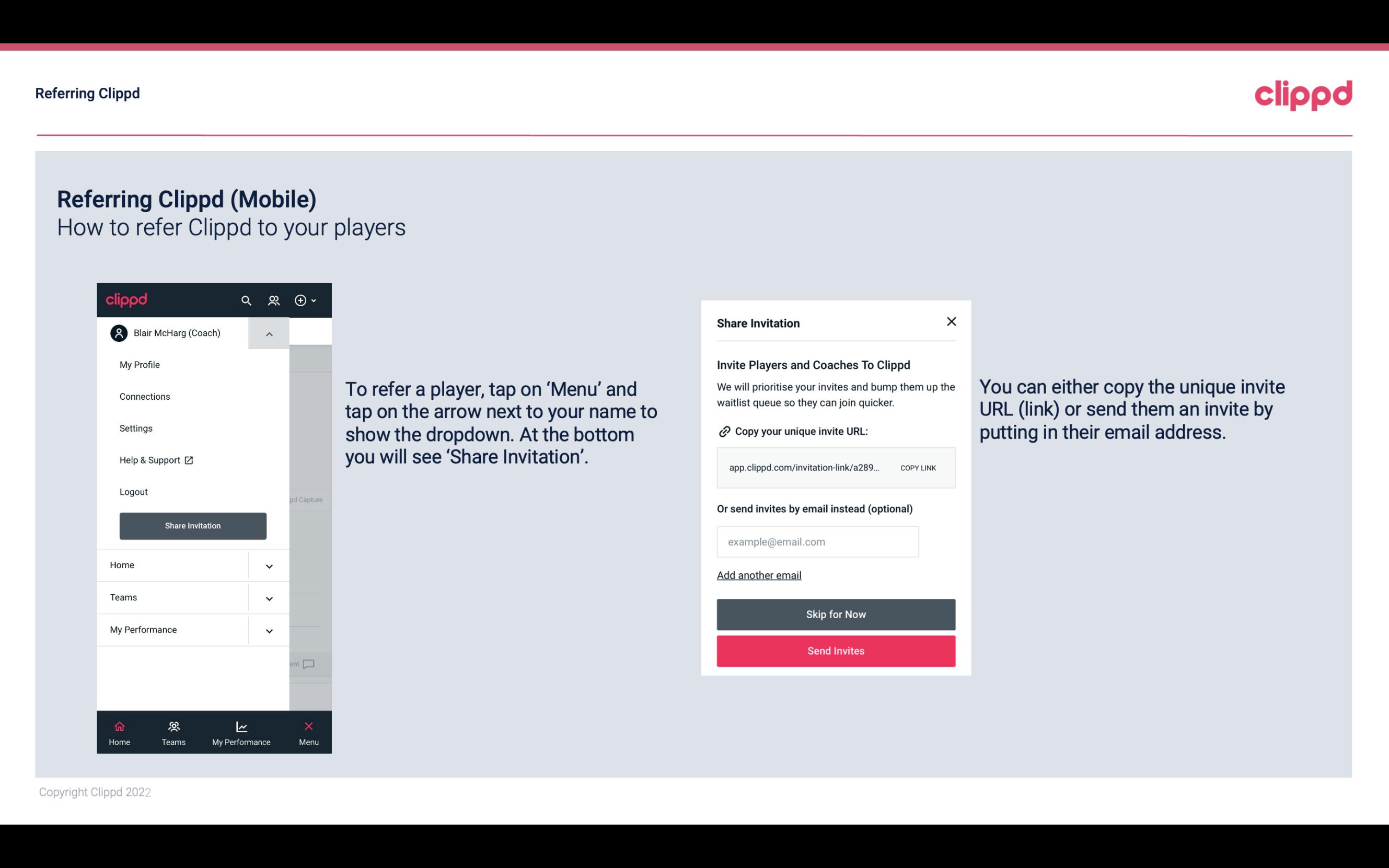The width and height of the screenshot is (1389, 868).
Task: Click the My Performance icon in bottom nav
Action: [x=241, y=726]
